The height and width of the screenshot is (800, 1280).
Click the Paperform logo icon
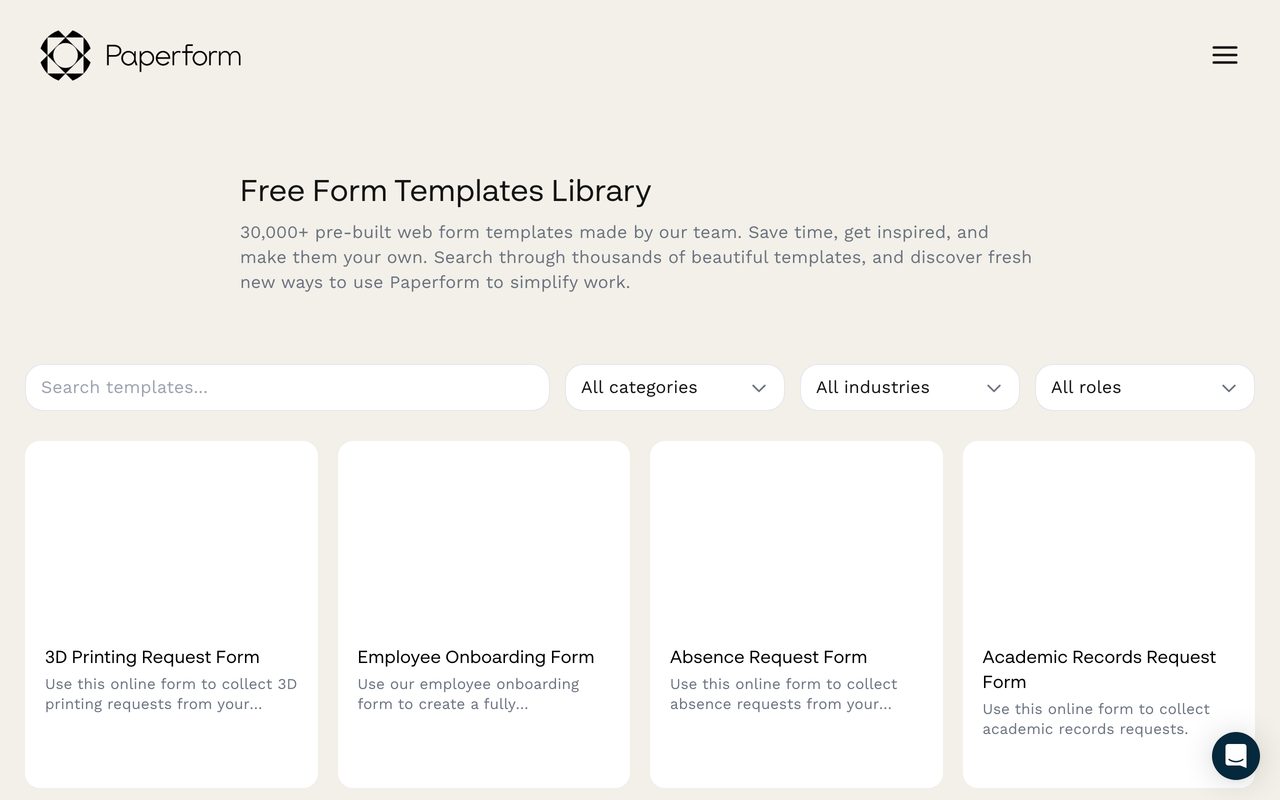point(65,55)
